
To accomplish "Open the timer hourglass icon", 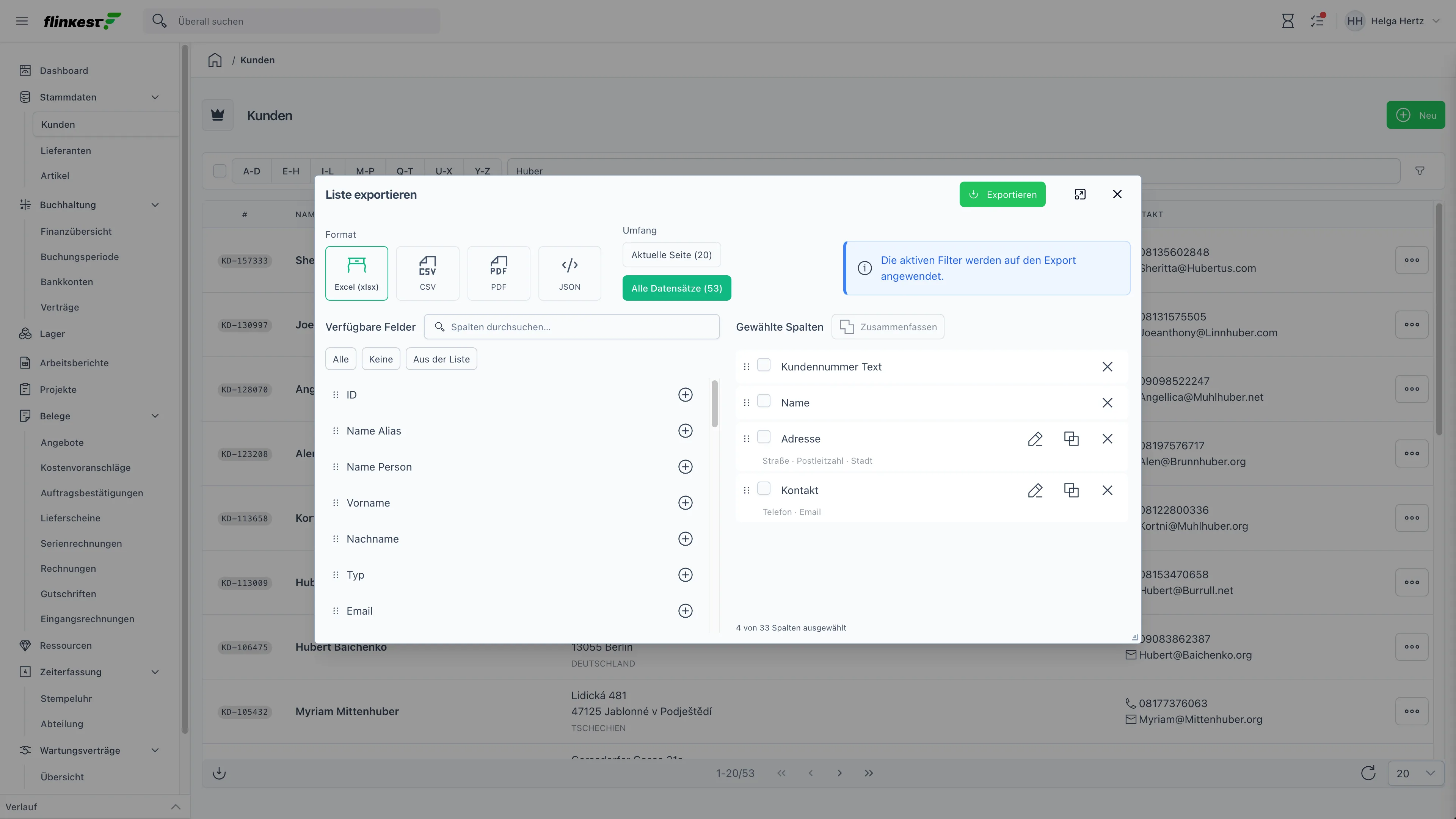I will [1288, 21].
